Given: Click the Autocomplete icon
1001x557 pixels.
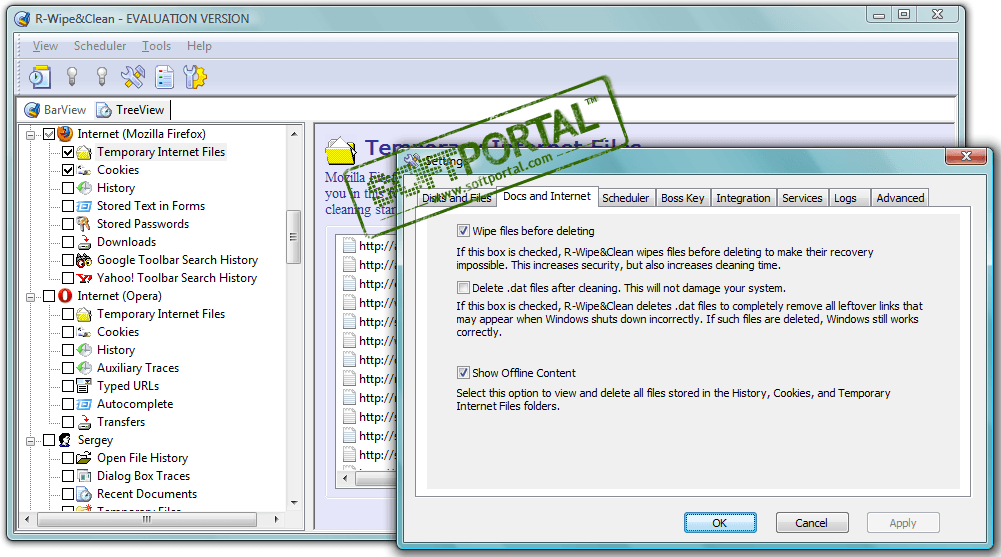Looking at the screenshot, I should point(84,405).
